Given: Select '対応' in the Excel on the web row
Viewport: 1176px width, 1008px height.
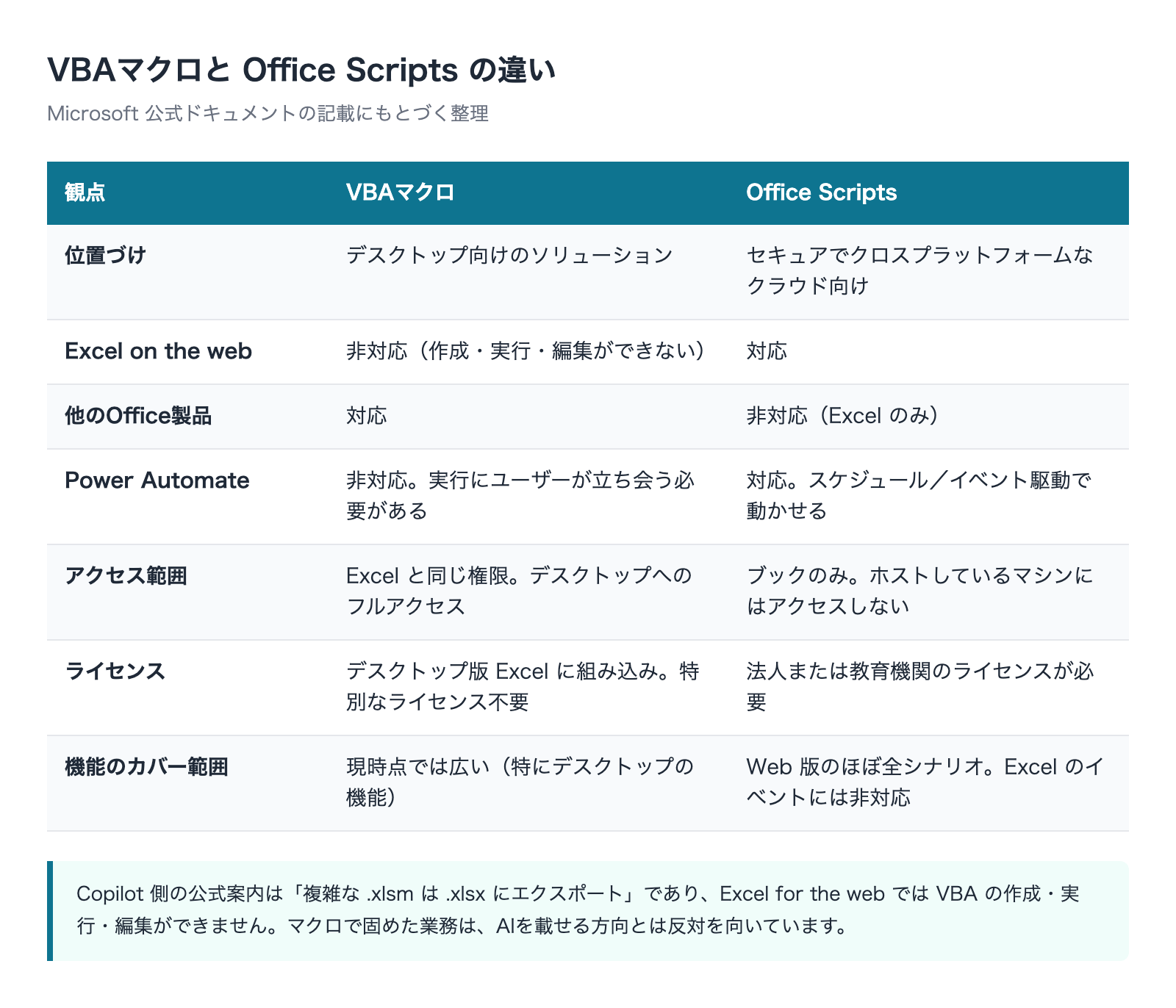Looking at the screenshot, I should click(x=767, y=351).
